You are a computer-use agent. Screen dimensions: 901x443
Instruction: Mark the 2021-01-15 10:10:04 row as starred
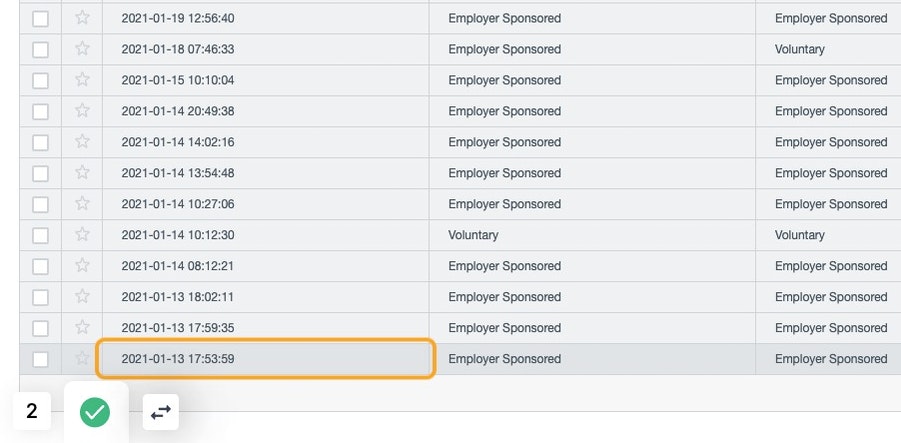pos(82,80)
